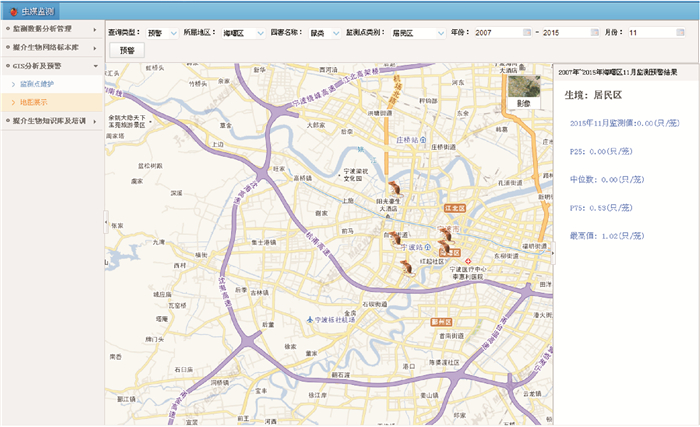This screenshot has height=427, width=700.
Task: Click the rat marker on 海曙区 label
Action: [444, 247]
